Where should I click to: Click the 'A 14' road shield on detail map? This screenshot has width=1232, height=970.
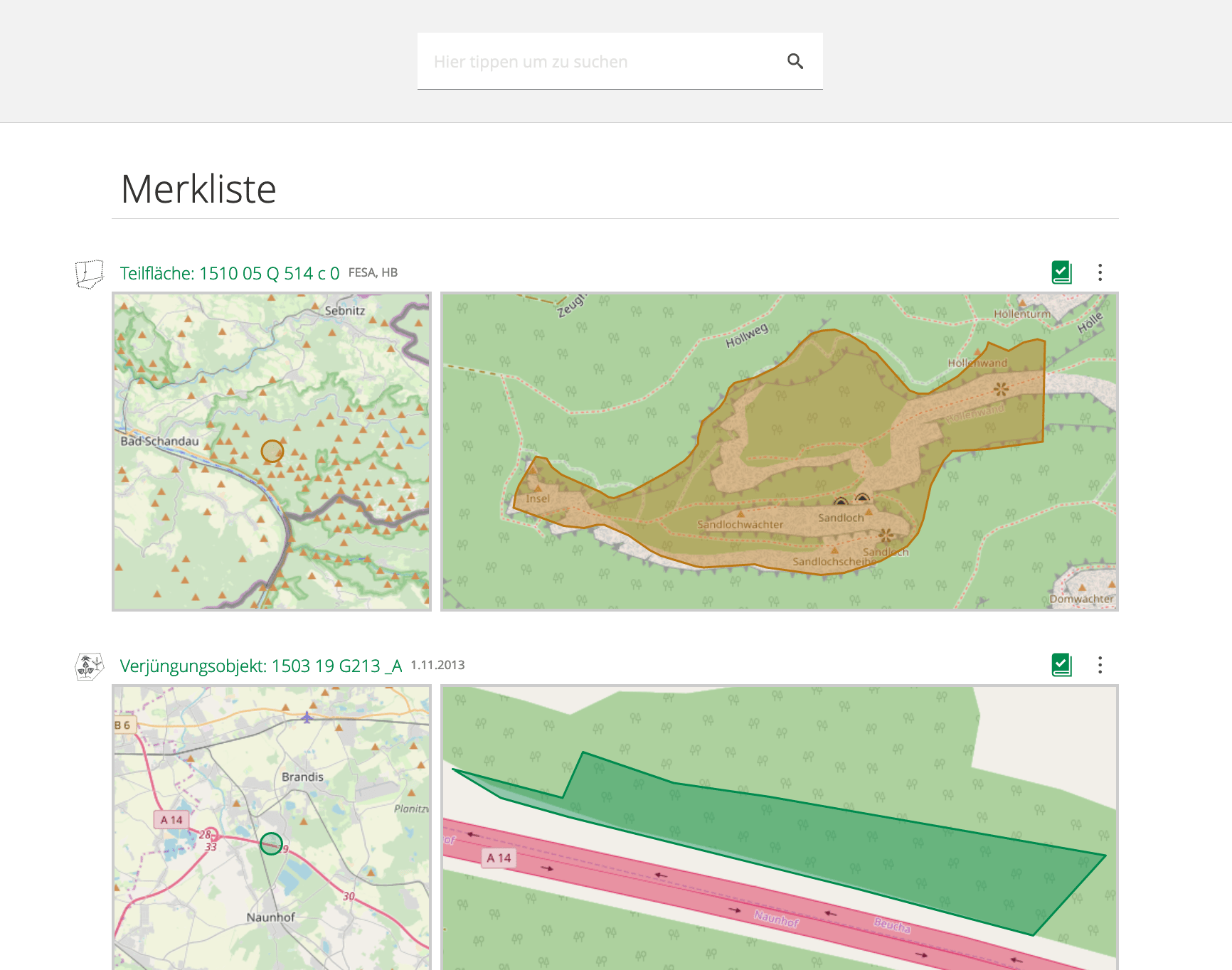point(499,858)
